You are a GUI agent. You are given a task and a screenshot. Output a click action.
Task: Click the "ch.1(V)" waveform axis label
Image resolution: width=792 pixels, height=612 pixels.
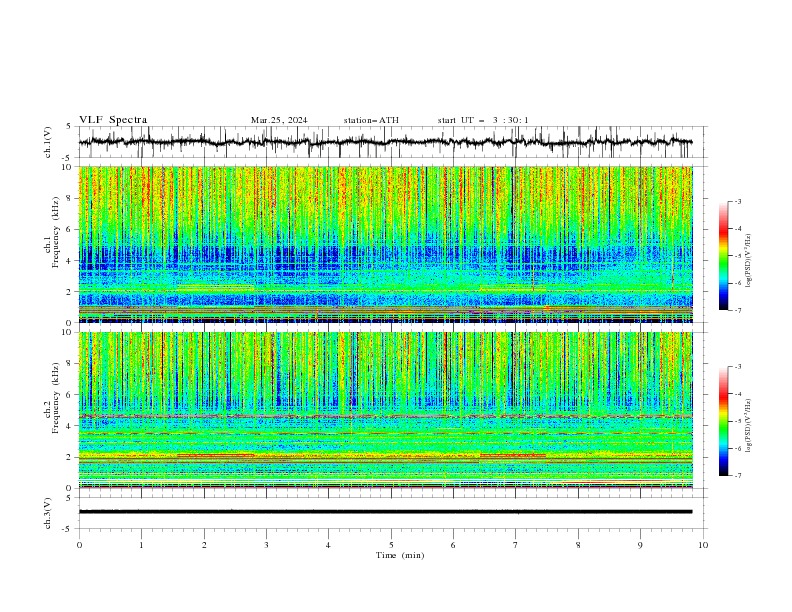[48, 142]
